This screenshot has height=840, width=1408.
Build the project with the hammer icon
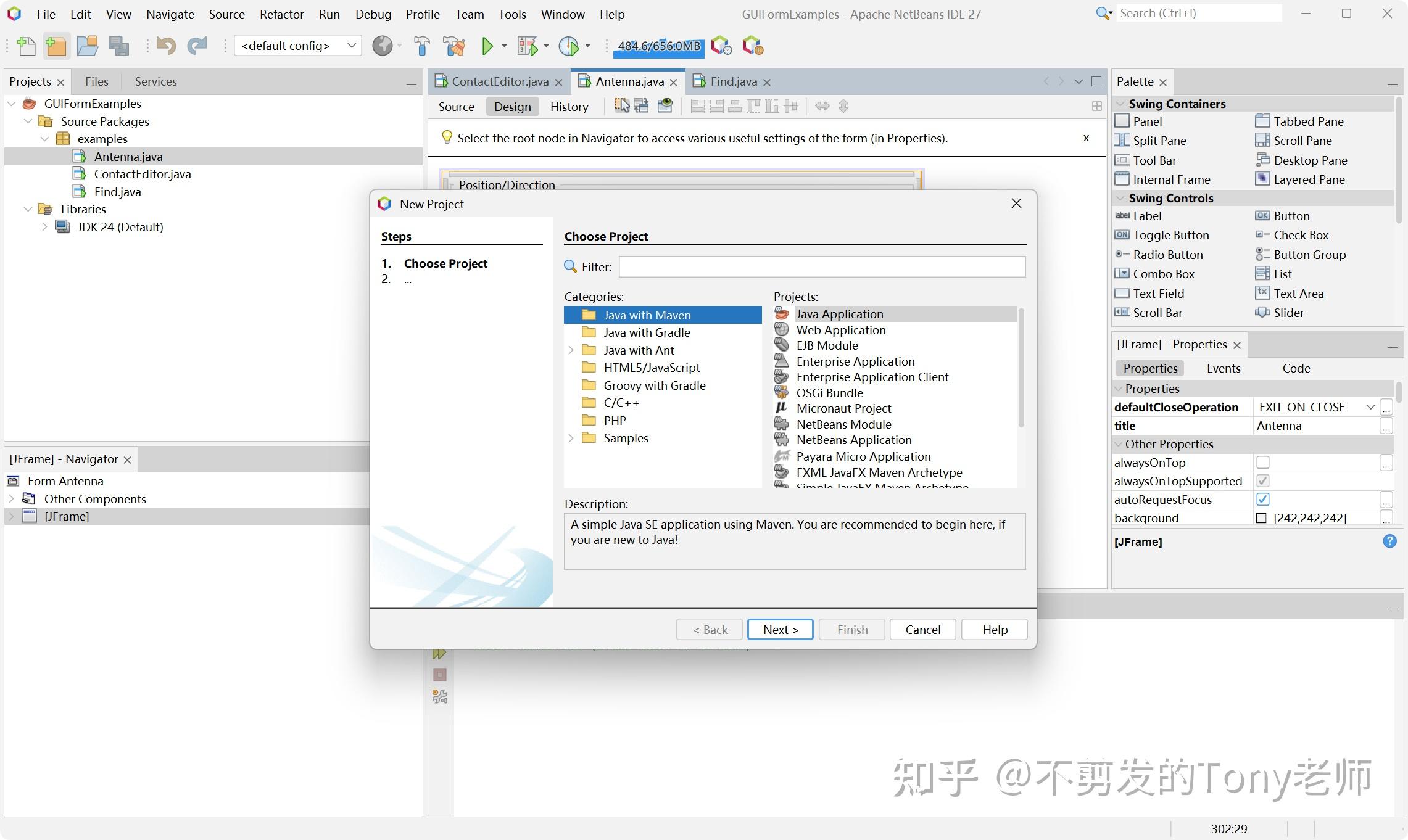point(421,46)
